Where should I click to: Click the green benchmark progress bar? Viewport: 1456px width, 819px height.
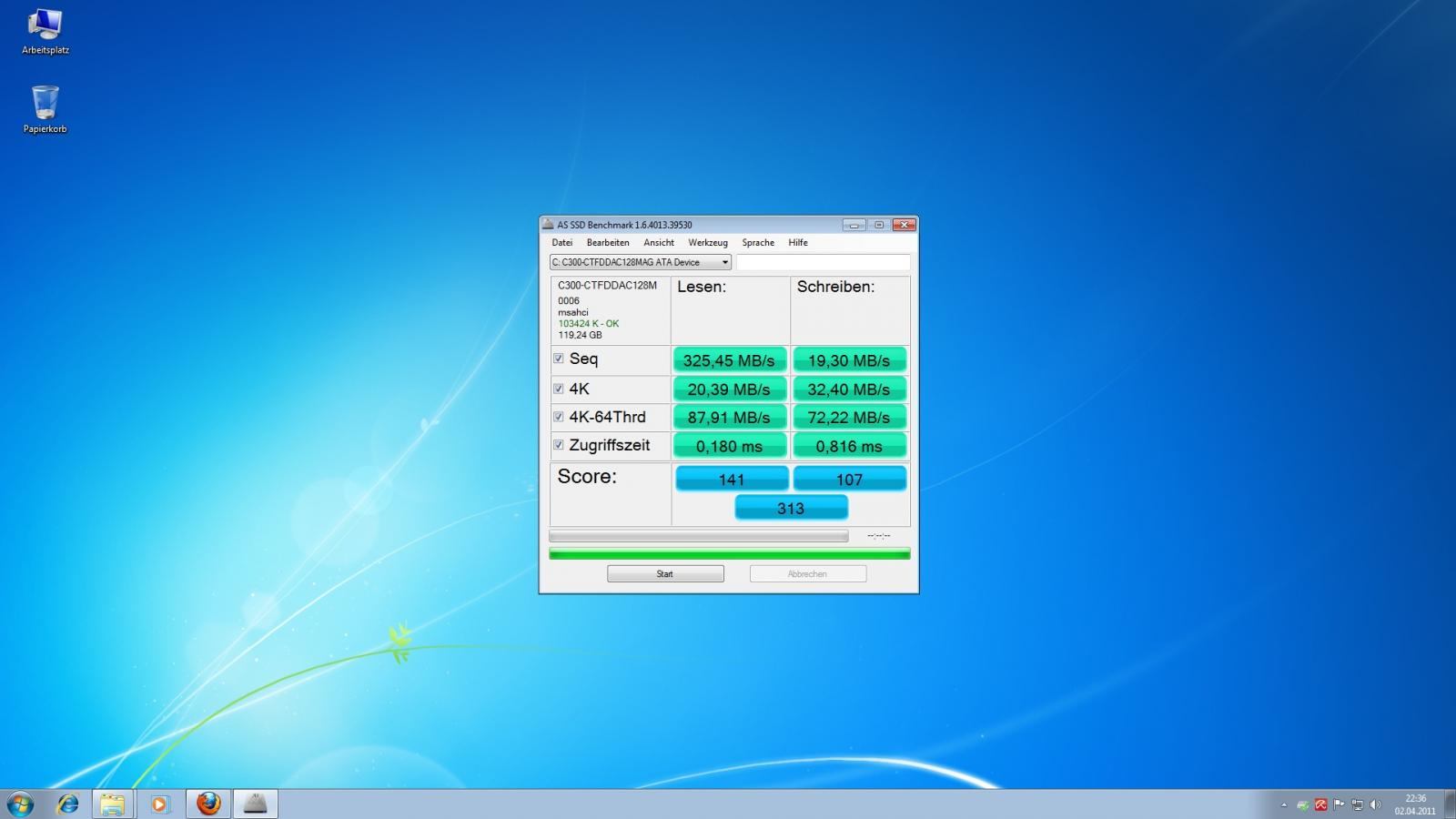coord(729,554)
